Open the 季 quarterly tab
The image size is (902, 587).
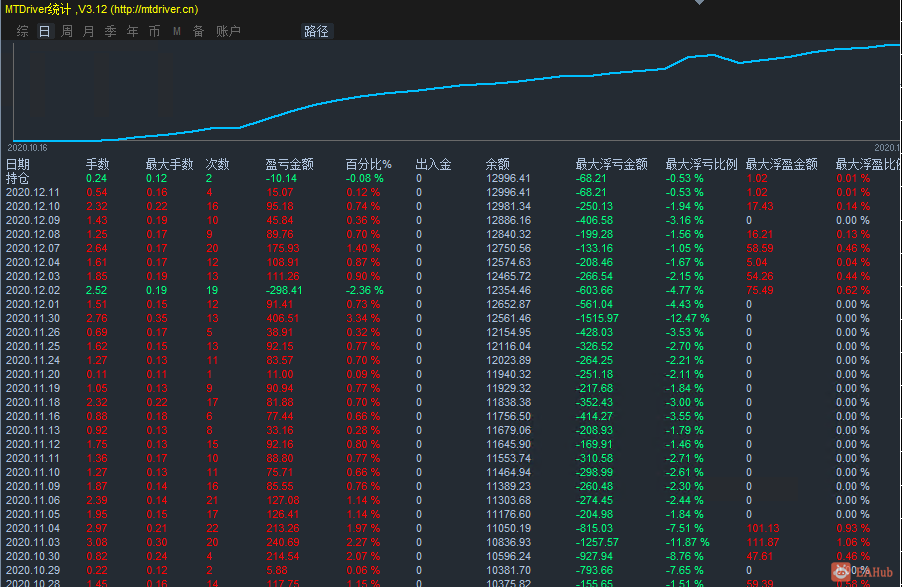click(x=110, y=31)
